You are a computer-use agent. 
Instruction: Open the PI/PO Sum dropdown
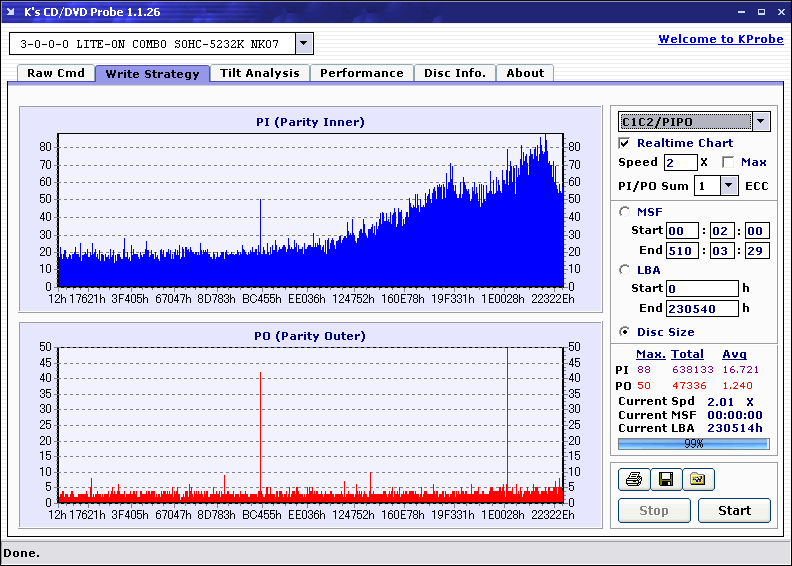(x=728, y=186)
